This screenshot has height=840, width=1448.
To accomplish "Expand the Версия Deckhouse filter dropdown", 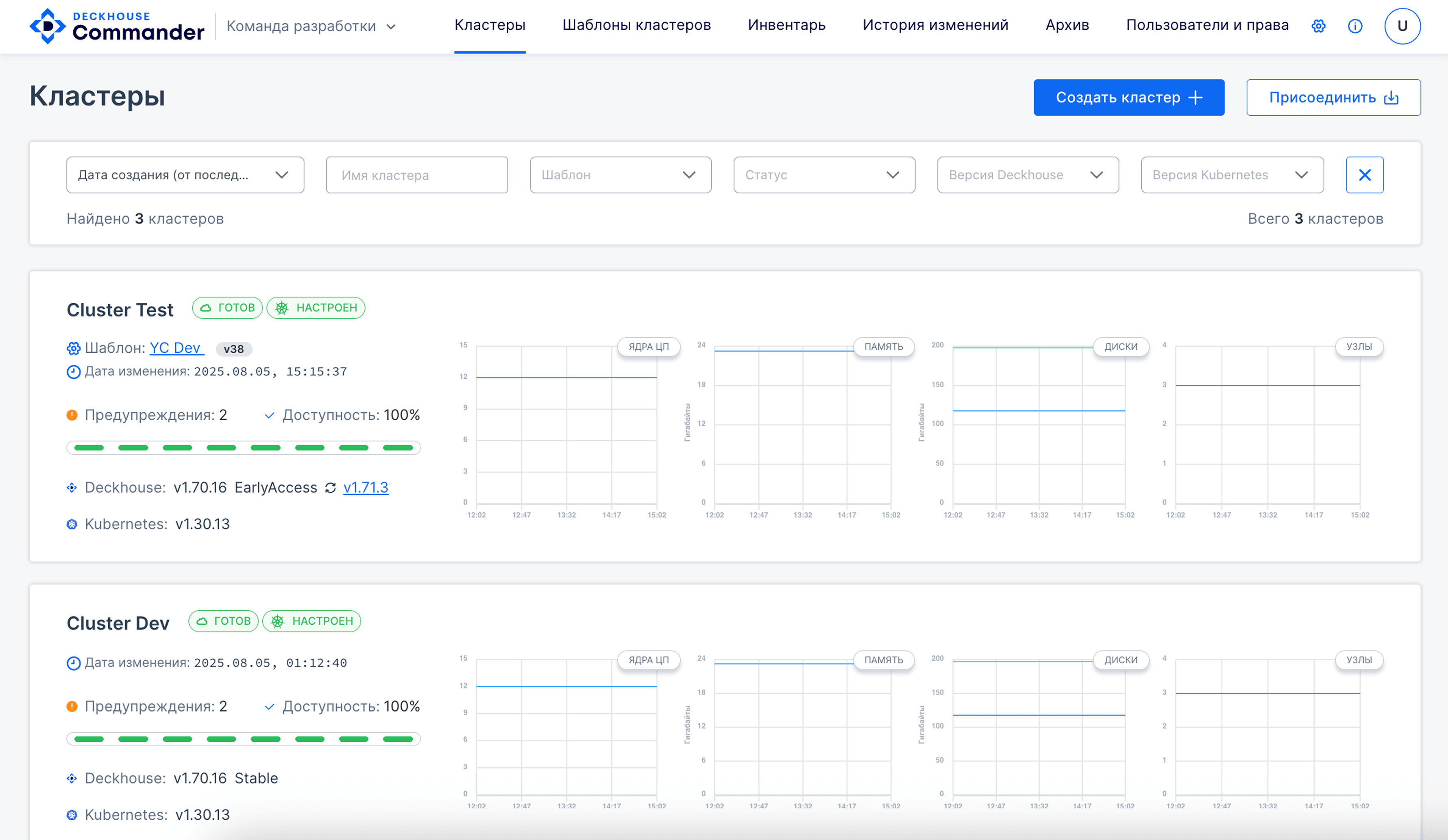I will (1028, 175).
